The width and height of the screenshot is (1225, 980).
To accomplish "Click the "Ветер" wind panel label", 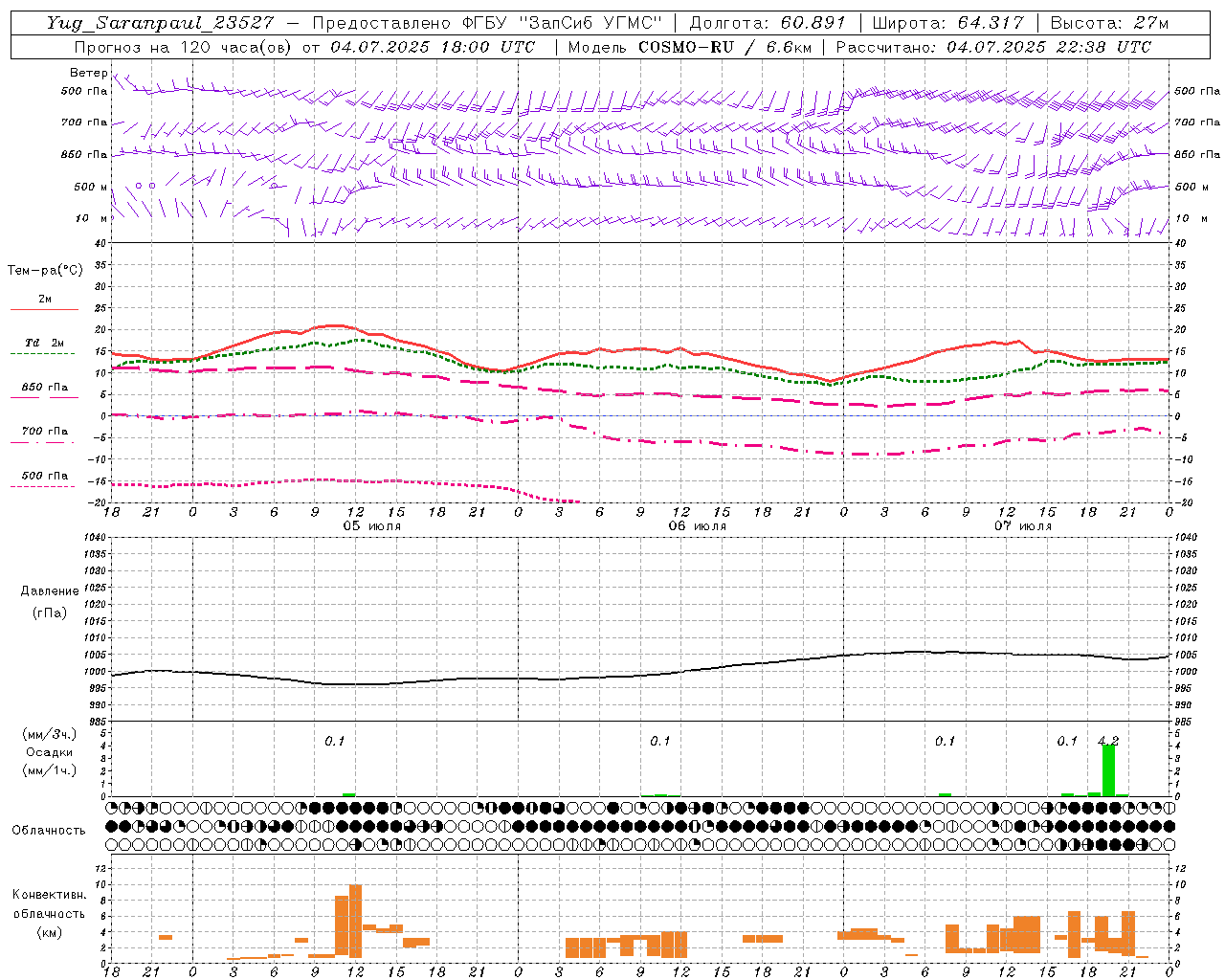I will (x=89, y=73).
